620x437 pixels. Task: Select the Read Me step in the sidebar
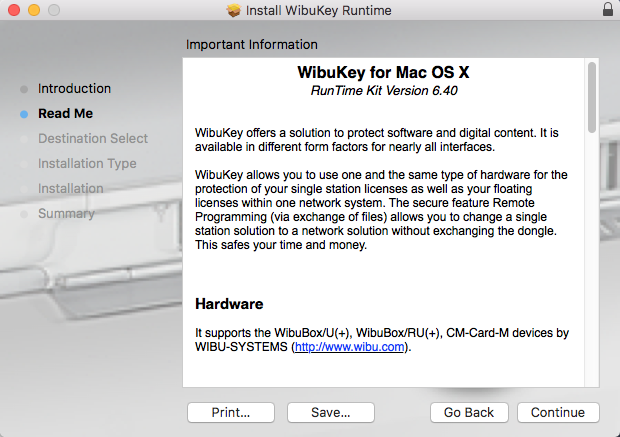[65, 114]
